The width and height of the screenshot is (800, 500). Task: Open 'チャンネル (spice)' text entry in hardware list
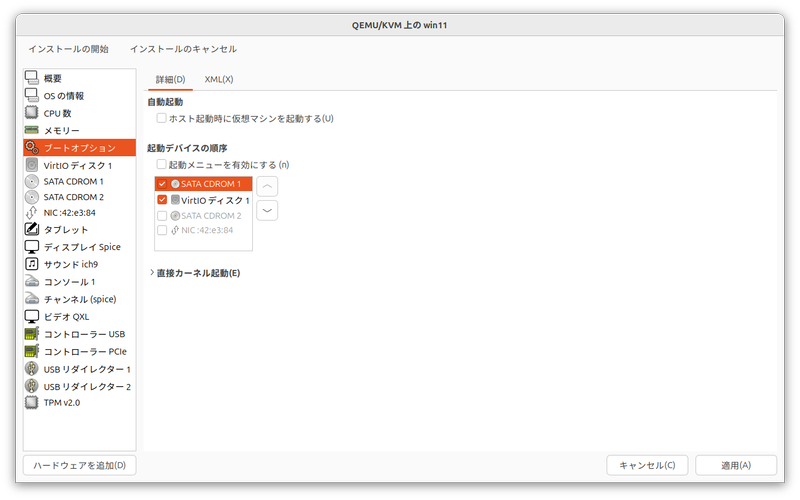80,299
